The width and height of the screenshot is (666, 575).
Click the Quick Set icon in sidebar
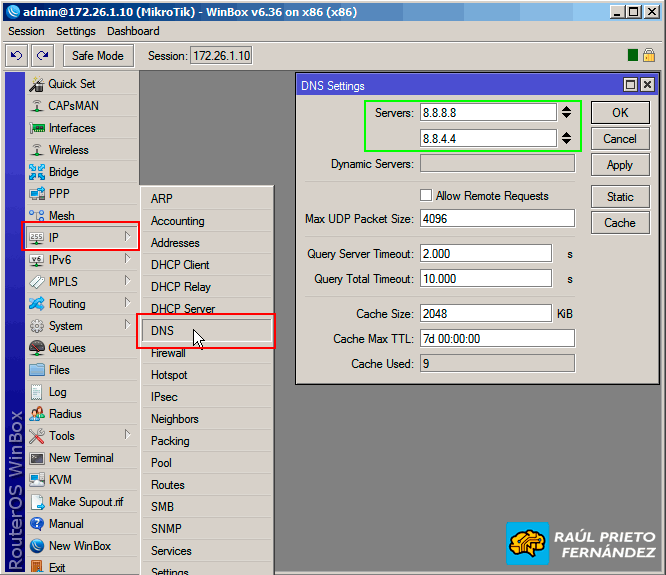coord(37,84)
